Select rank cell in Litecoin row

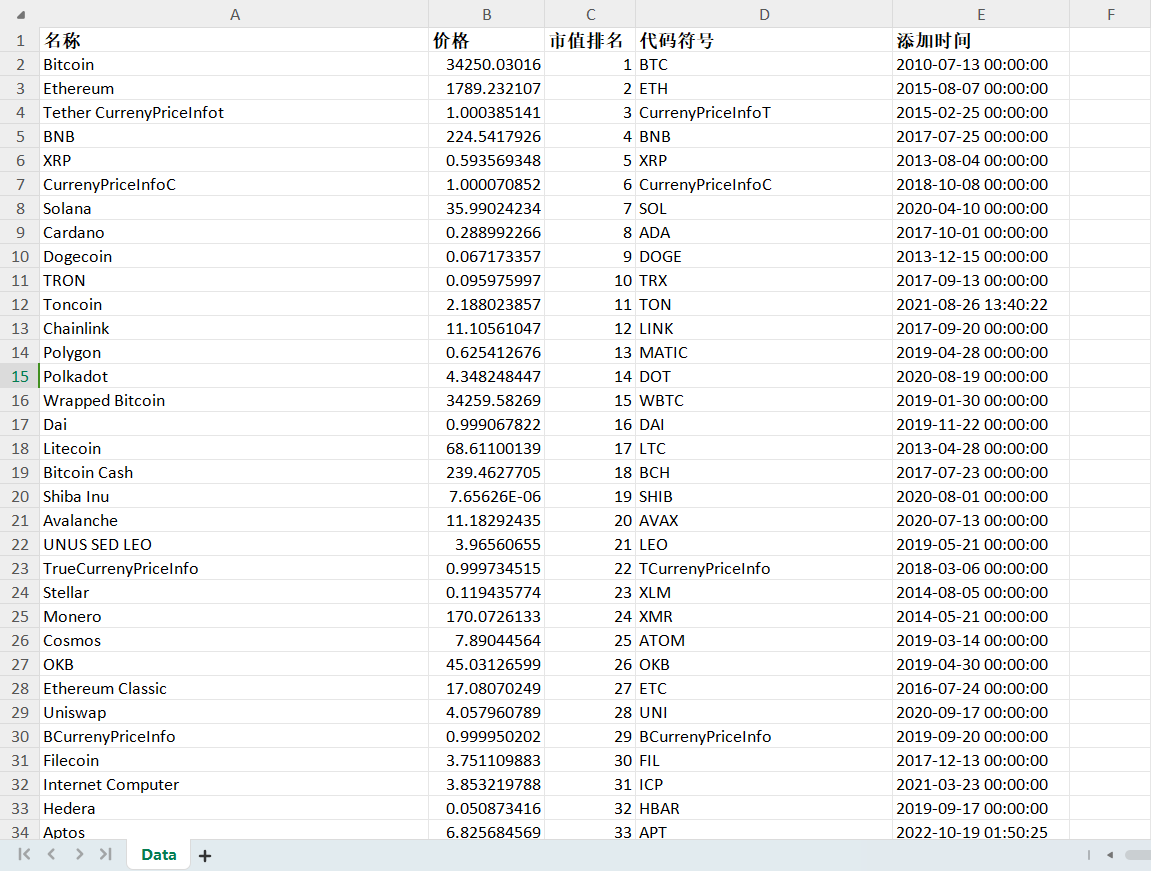[590, 448]
